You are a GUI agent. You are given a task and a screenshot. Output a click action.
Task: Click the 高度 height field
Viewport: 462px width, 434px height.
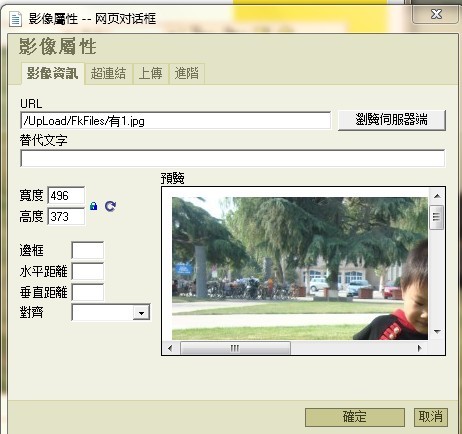click(x=66, y=217)
